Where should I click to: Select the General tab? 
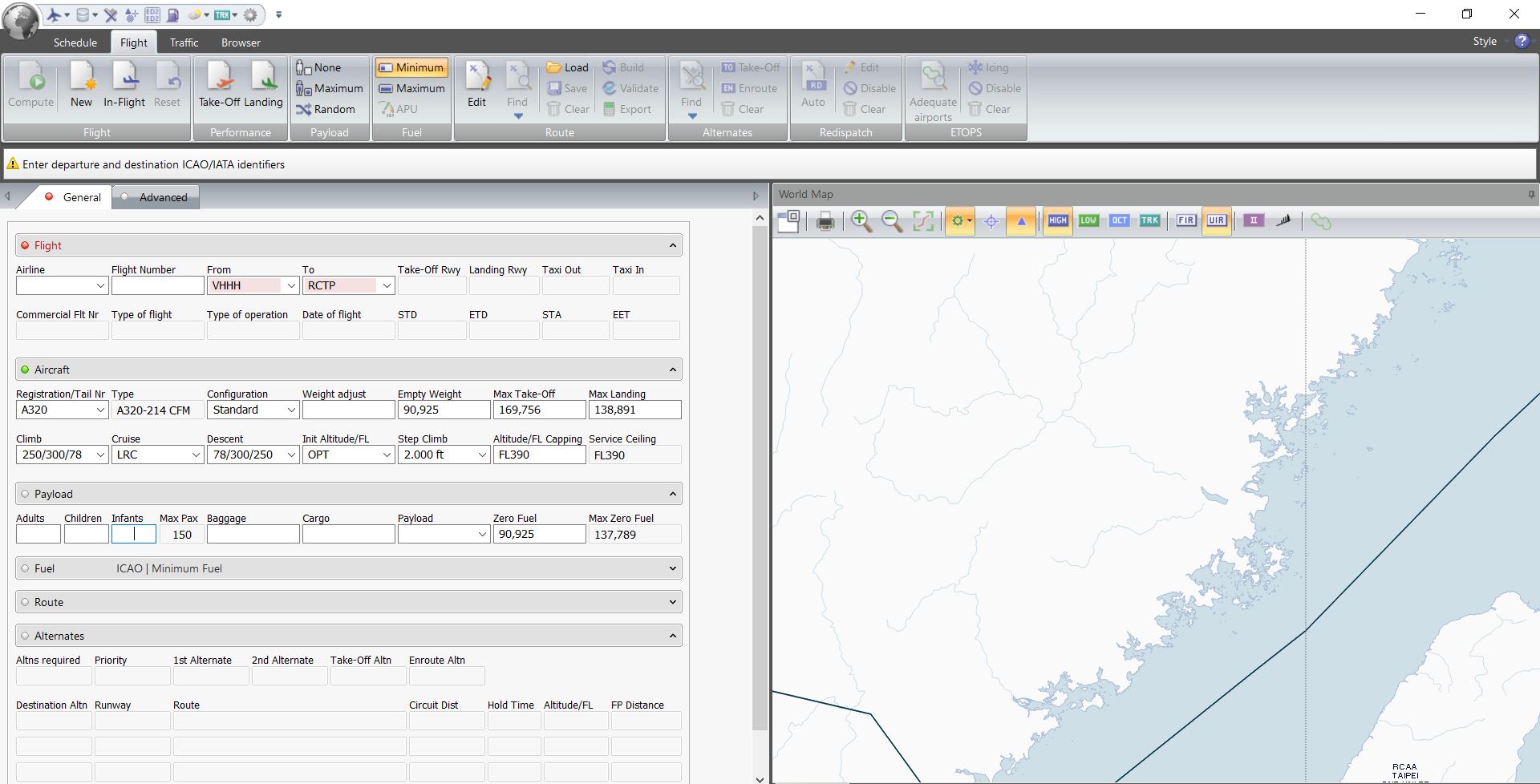tap(73, 197)
